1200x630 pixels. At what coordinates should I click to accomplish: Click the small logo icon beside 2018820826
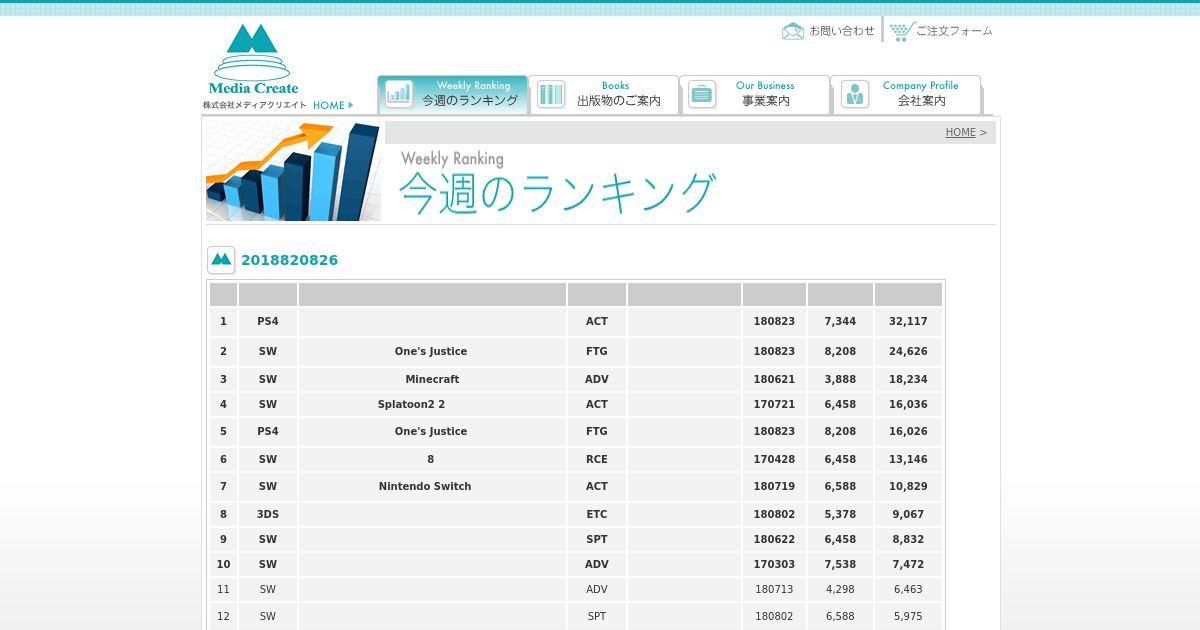coord(221,260)
